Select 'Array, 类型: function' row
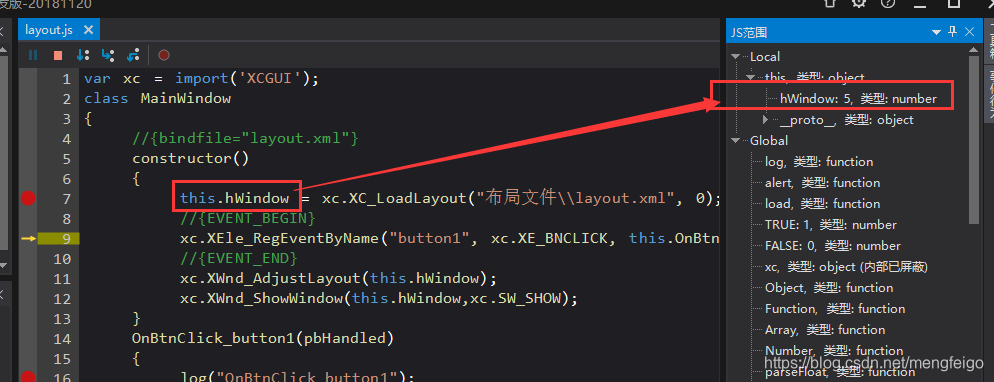The height and width of the screenshot is (382, 994). coord(825,329)
